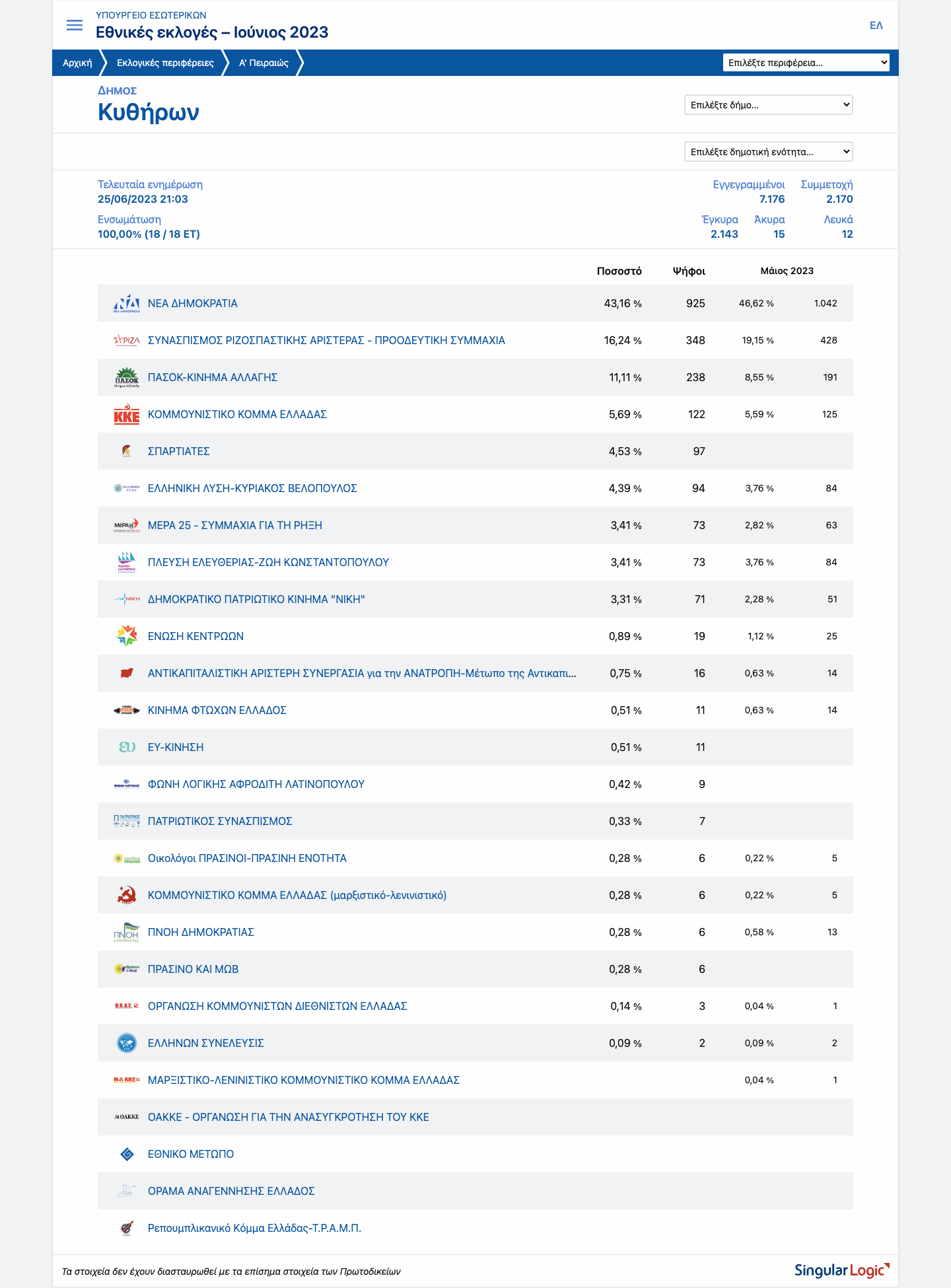Screen dimensions: 951x1288
Task: Select Εκλογικές περιφέρειες breadcrumb item
Action: click(x=165, y=63)
